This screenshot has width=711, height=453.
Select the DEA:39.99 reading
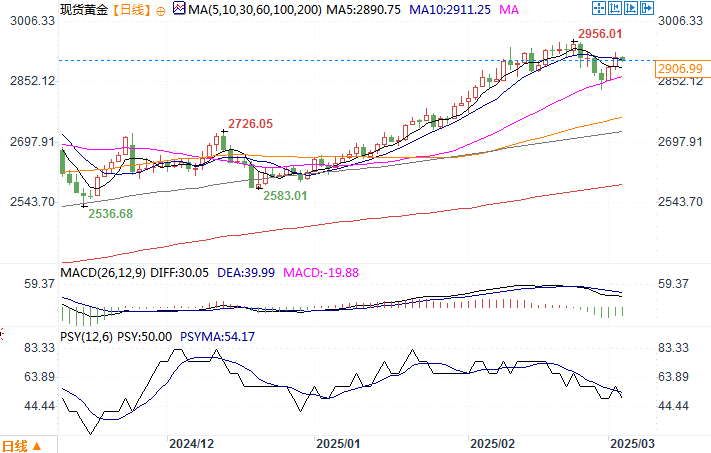pyautogui.click(x=246, y=273)
